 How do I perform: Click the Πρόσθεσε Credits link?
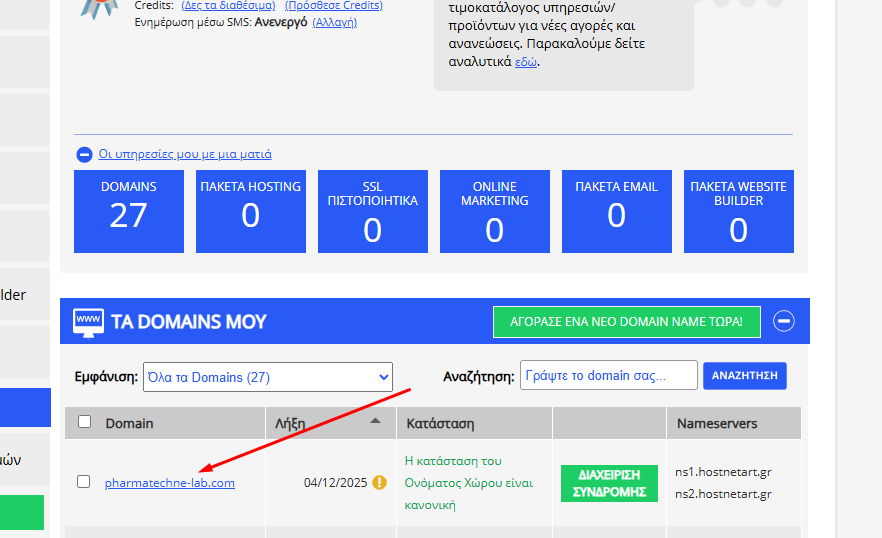point(334,5)
